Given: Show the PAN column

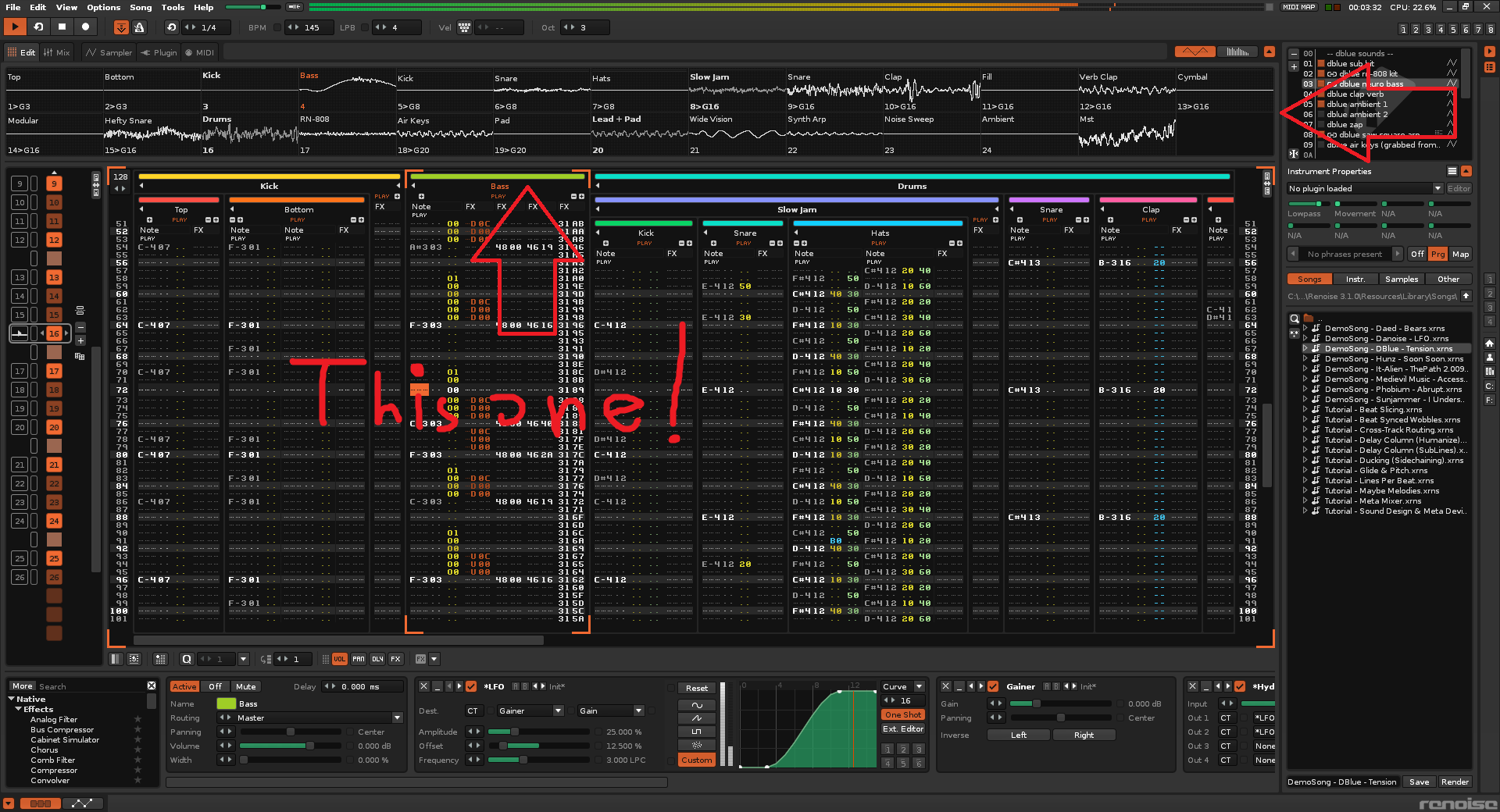Looking at the screenshot, I should (358, 659).
